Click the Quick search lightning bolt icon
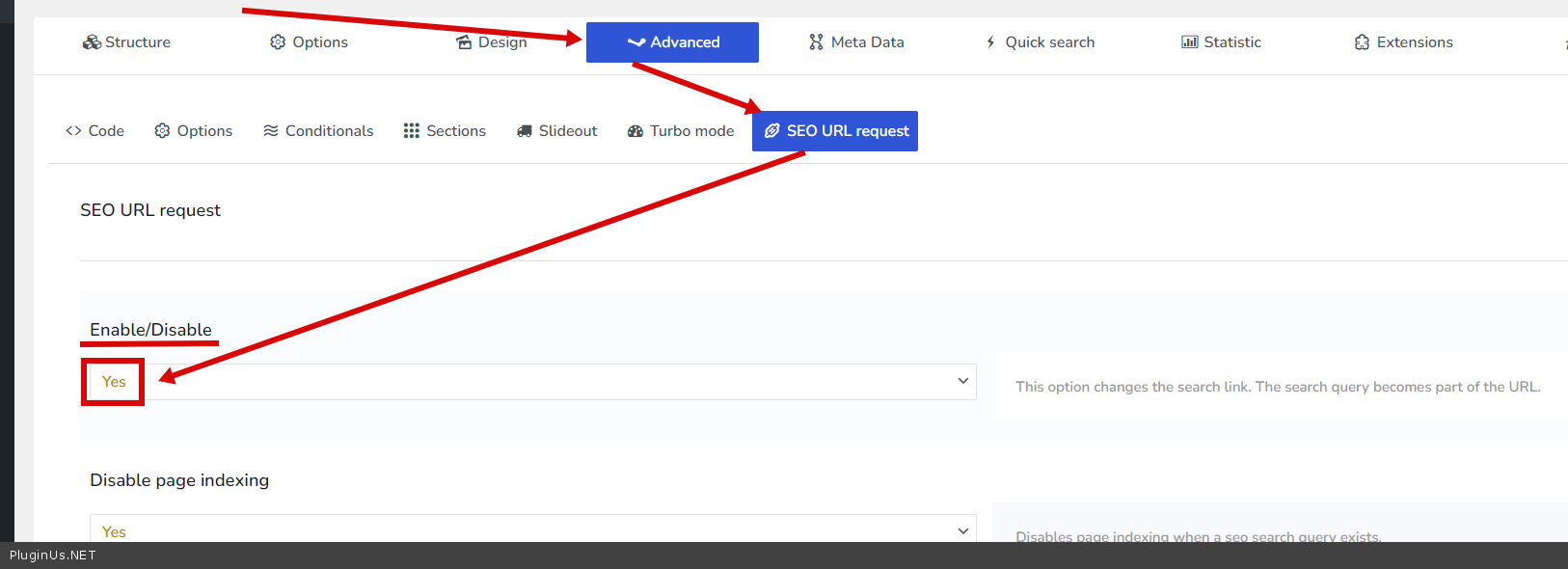The image size is (1568, 569). click(990, 42)
